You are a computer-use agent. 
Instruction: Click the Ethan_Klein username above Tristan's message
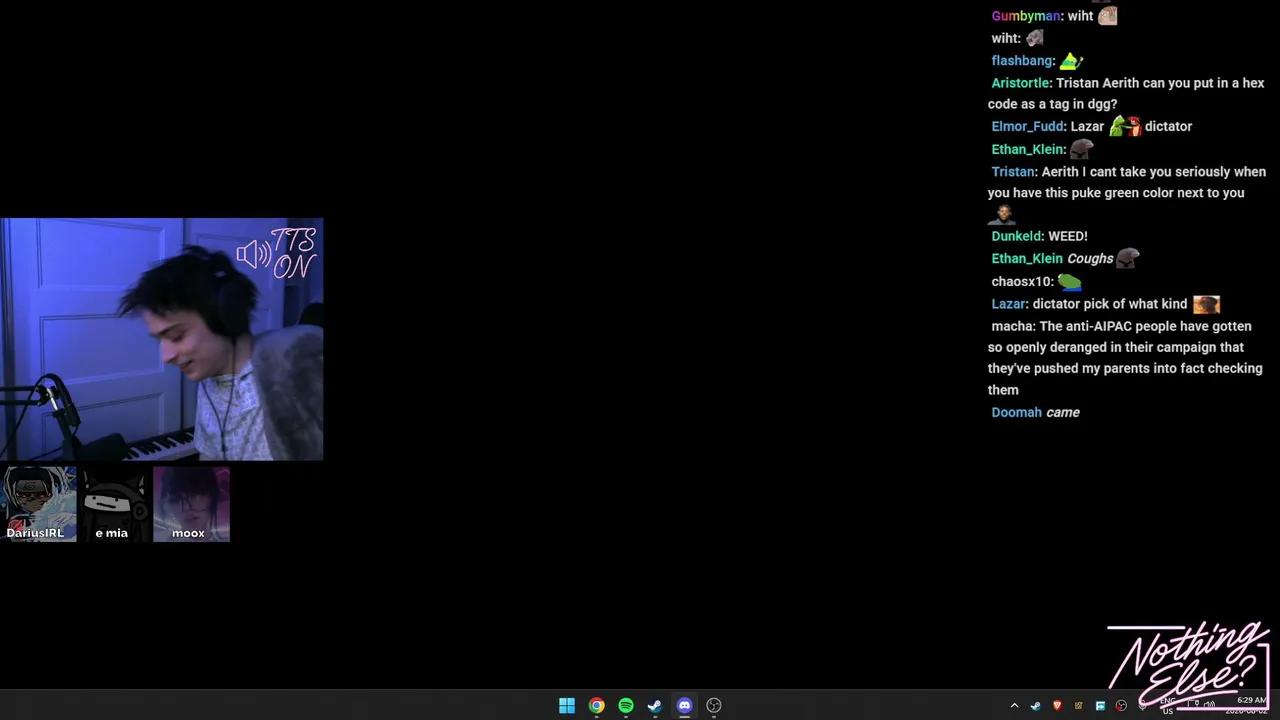(1027, 149)
